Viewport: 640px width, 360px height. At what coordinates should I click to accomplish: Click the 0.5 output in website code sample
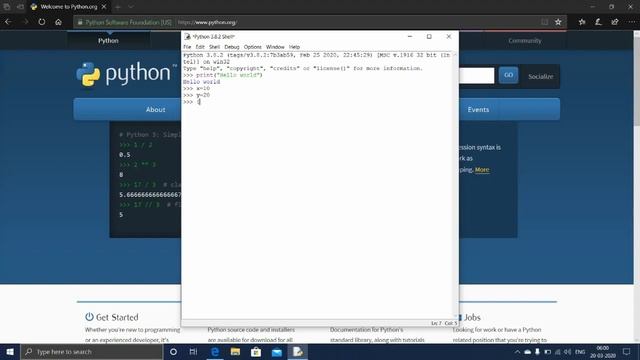pos(125,155)
